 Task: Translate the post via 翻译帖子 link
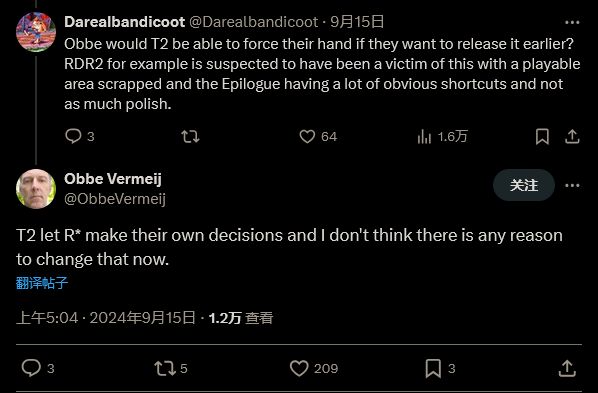coord(42,283)
